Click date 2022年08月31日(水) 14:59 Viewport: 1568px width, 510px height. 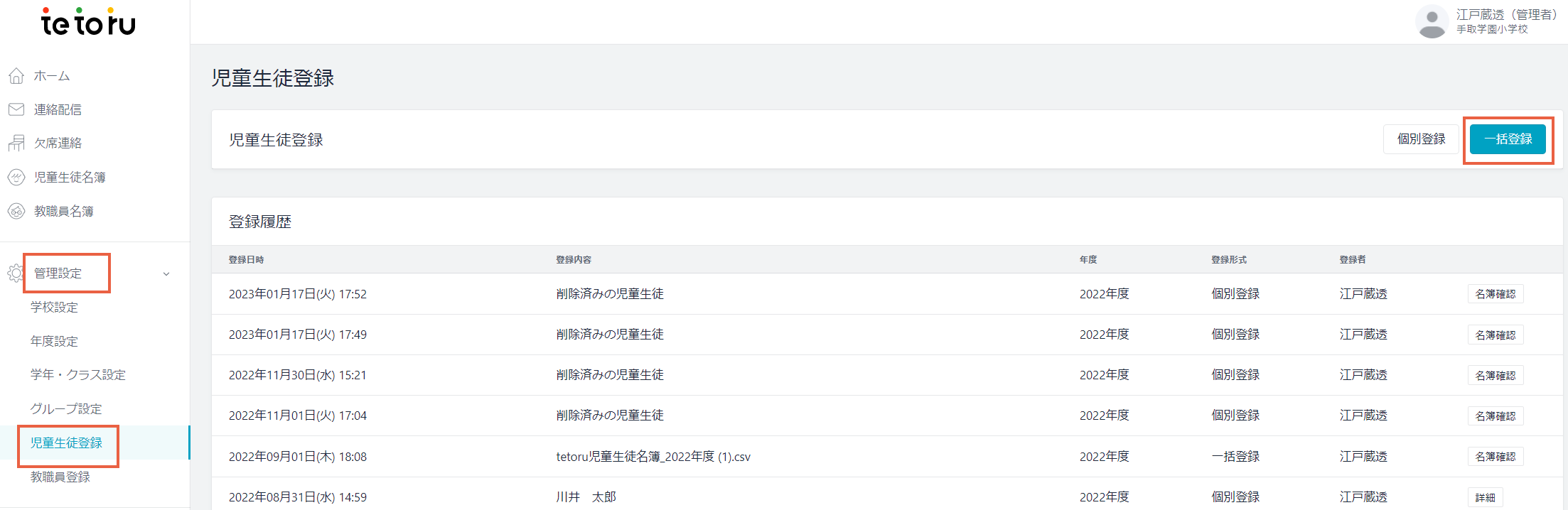click(298, 497)
